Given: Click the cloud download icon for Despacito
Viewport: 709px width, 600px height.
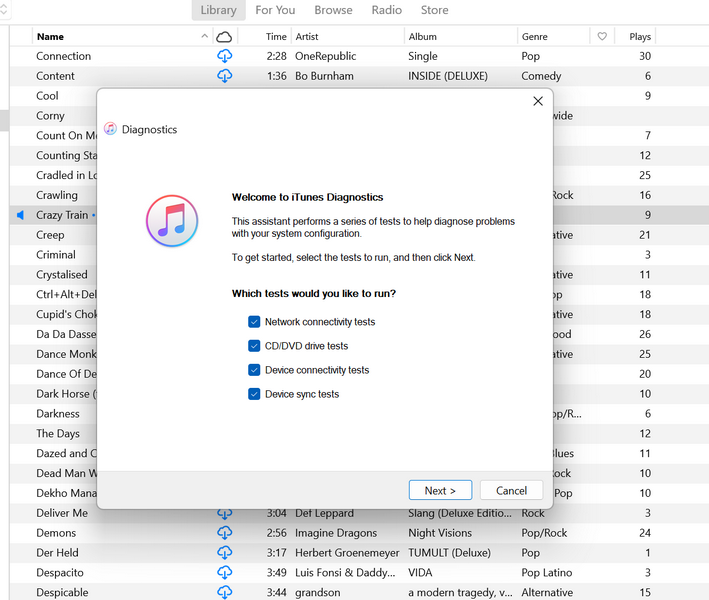Looking at the screenshot, I should point(224,573).
